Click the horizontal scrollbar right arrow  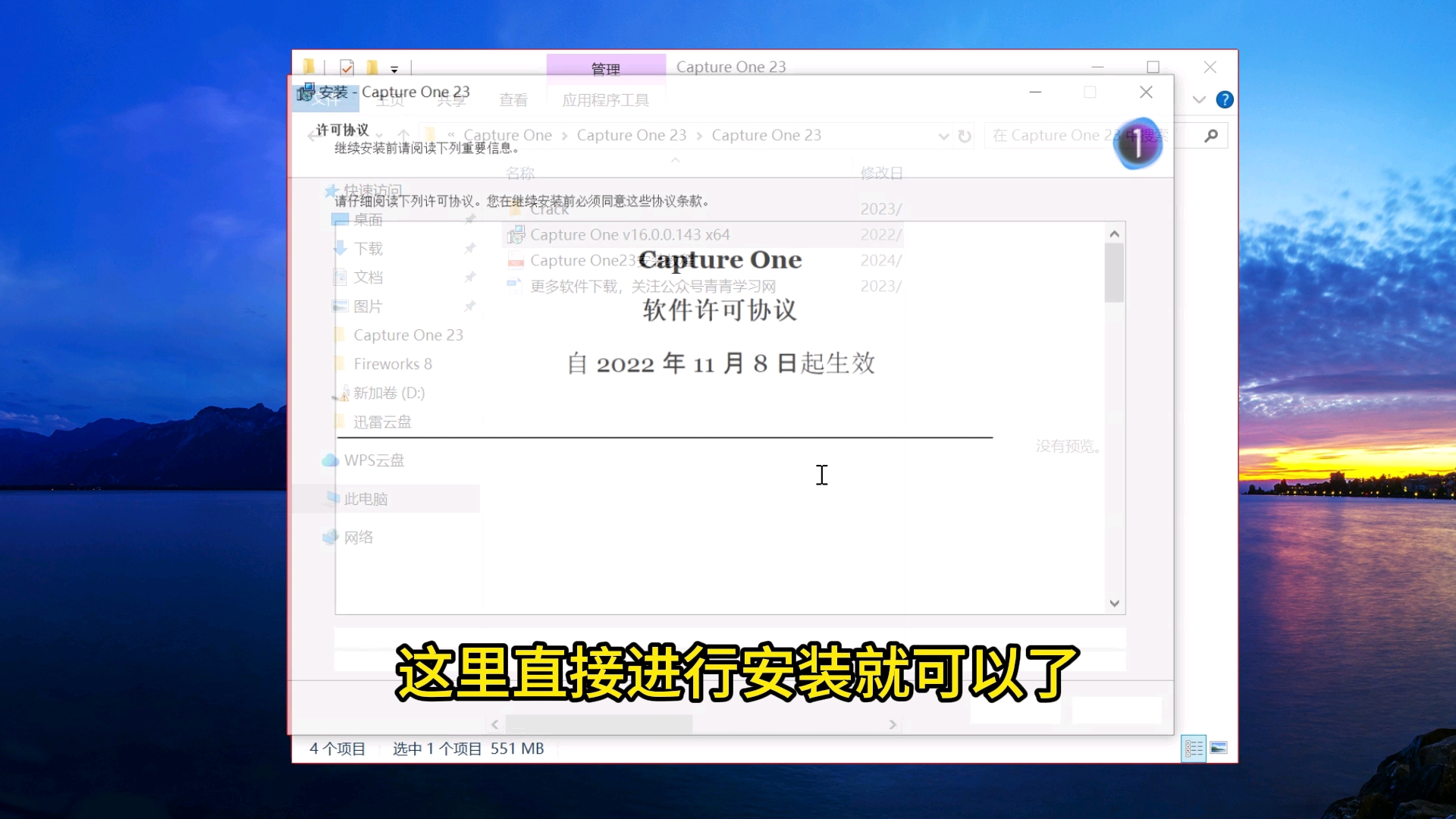[x=893, y=725]
